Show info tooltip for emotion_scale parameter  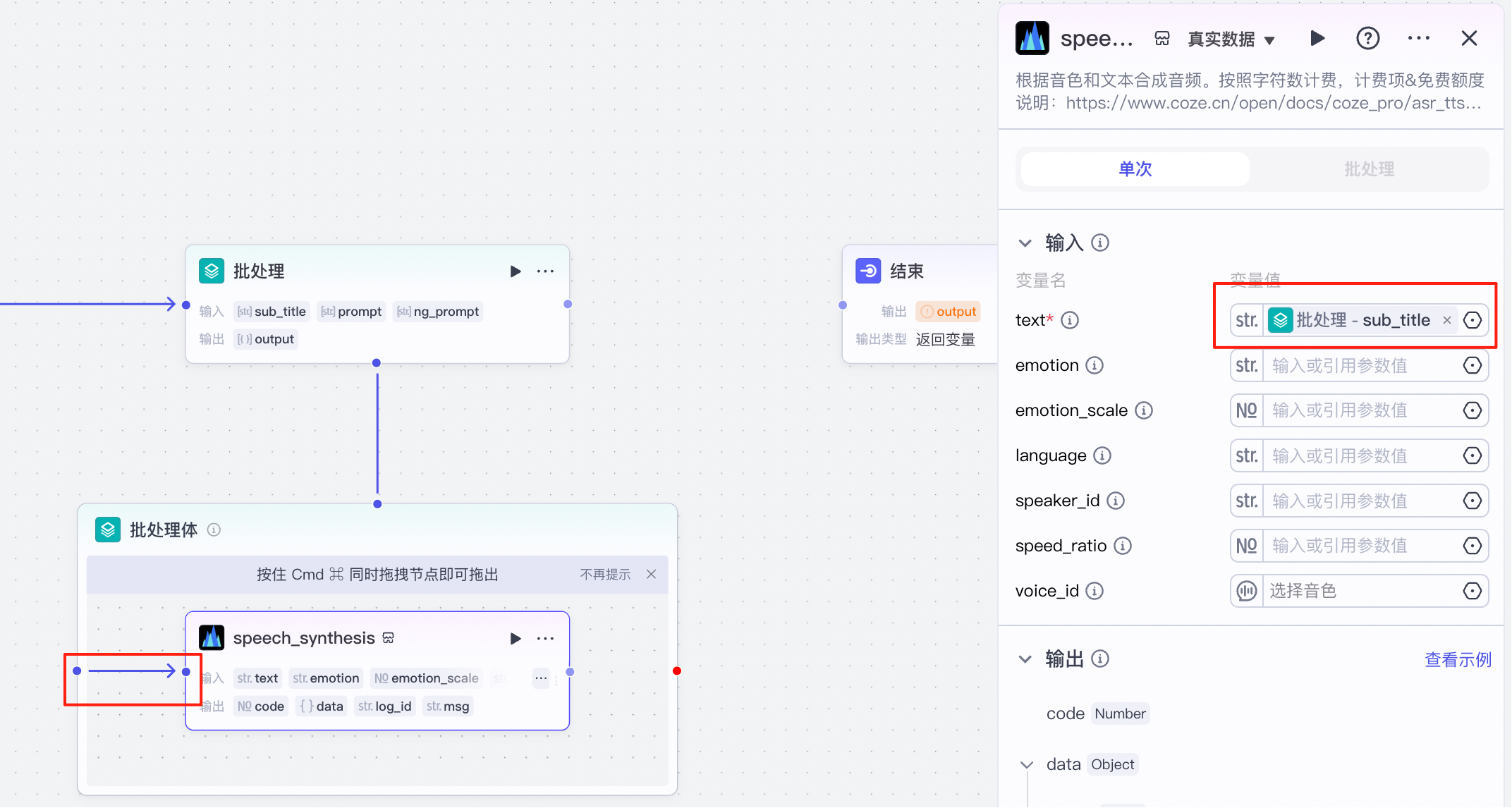1144,410
